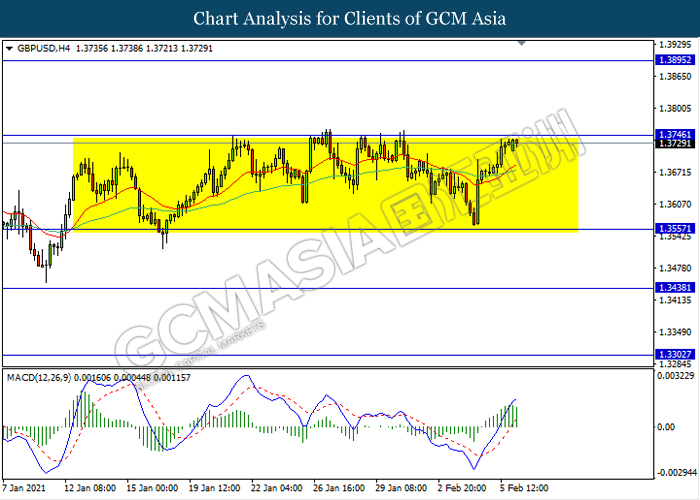
Task: Click the MACD -0.002944 scale value
Action: (675, 473)
